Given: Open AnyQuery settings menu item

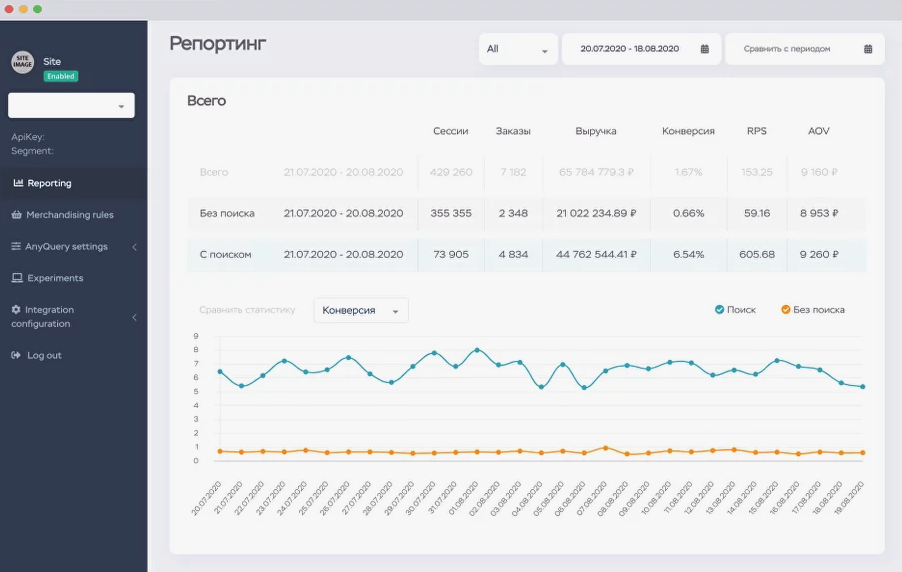Looking at the screenshot, I should pos(74,246).
